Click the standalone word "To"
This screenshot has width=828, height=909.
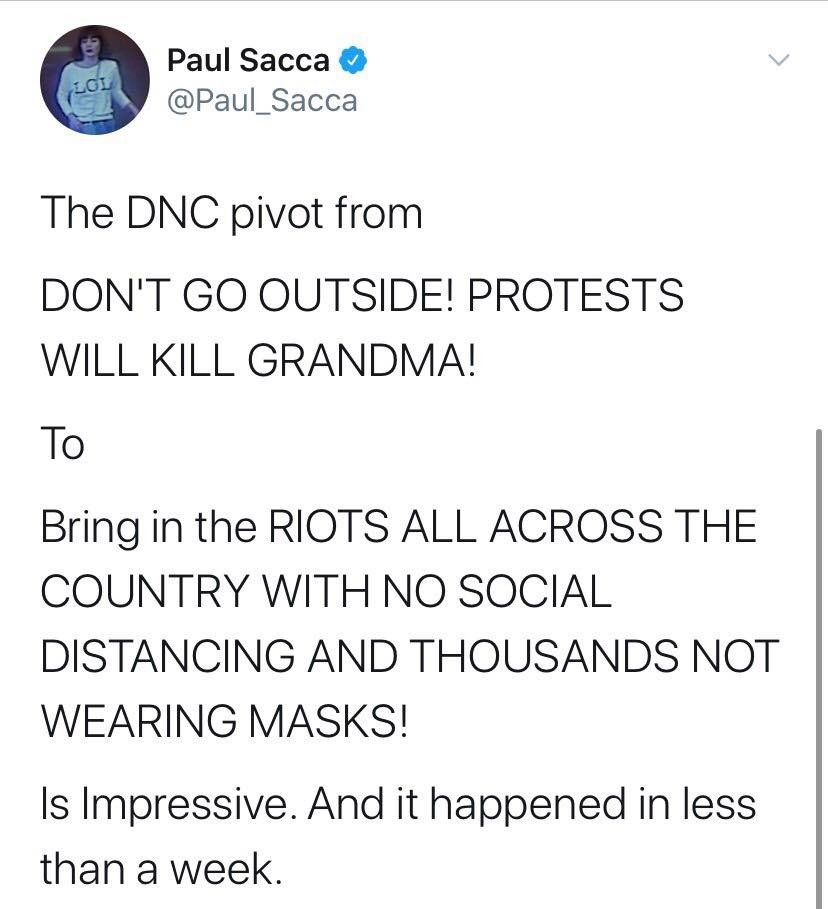point(62,443)
